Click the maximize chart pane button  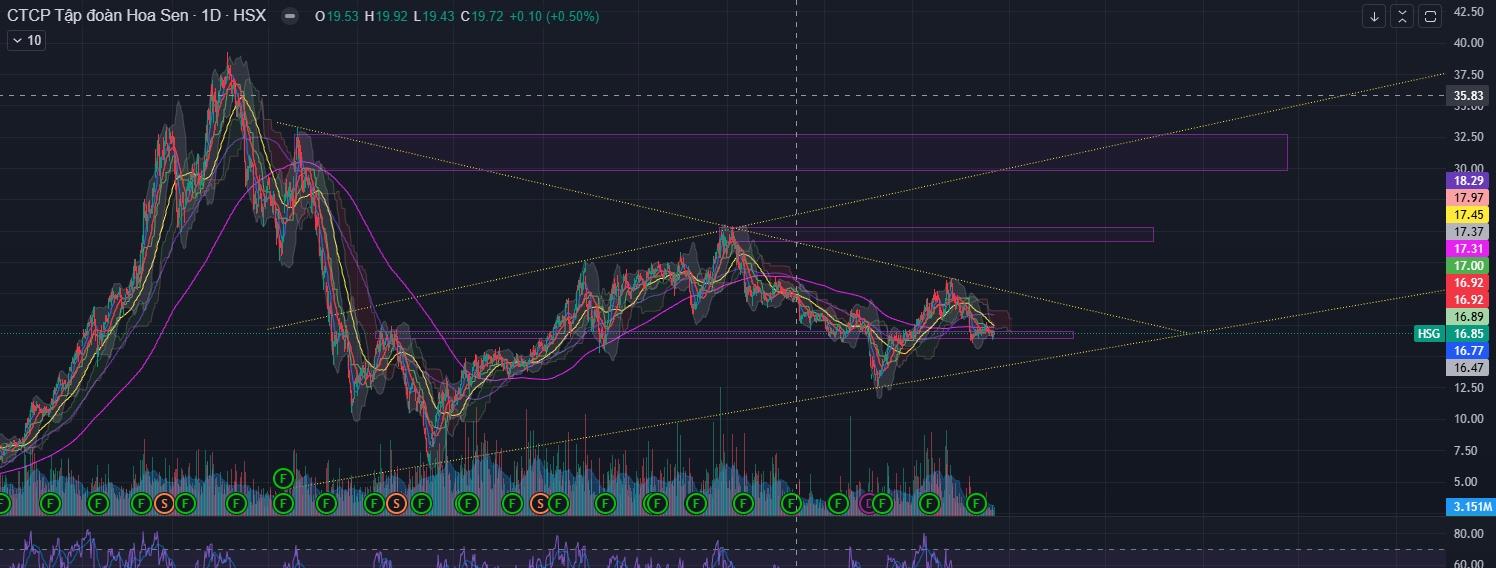tap(1430, 16)
